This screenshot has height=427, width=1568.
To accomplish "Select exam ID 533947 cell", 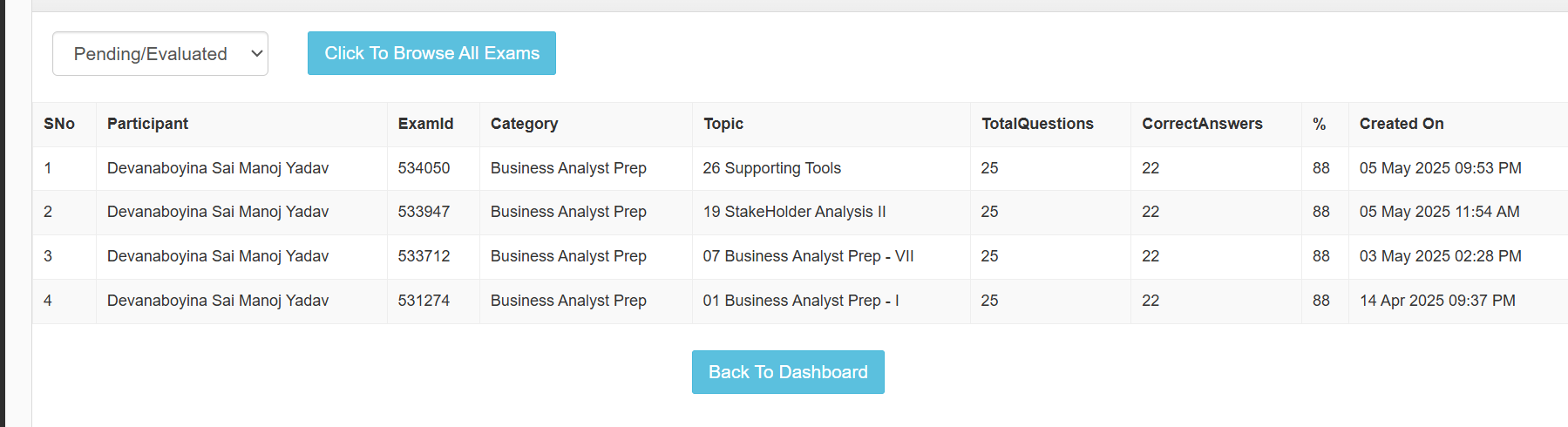I will tap(424, 212).
